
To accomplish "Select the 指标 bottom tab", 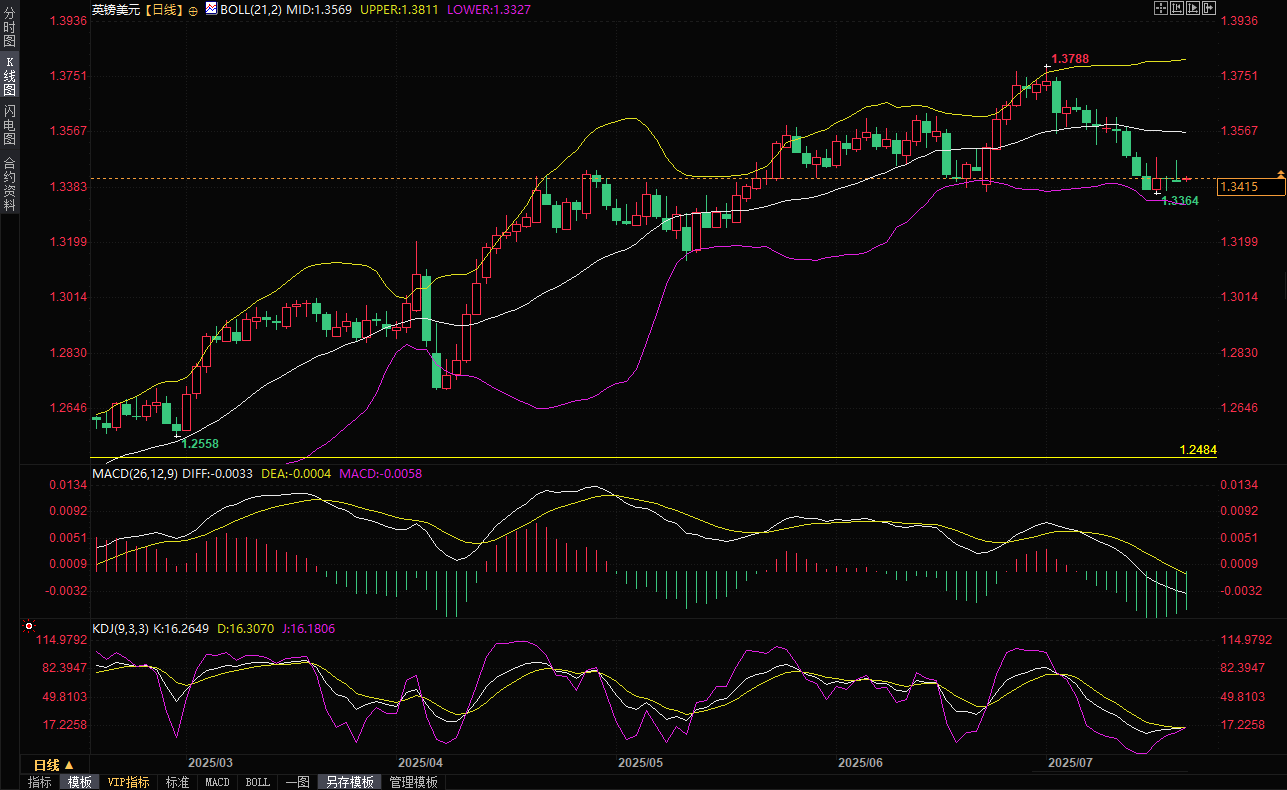I will click(x=40, y=782).
